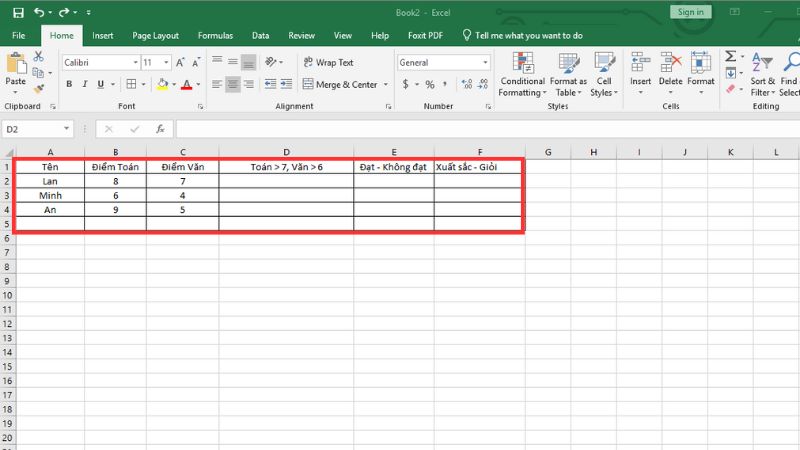Click the Format Painter brush icon
Image resolution: width=800 pixels, height=450 pixels.
(x=38, y=87)
